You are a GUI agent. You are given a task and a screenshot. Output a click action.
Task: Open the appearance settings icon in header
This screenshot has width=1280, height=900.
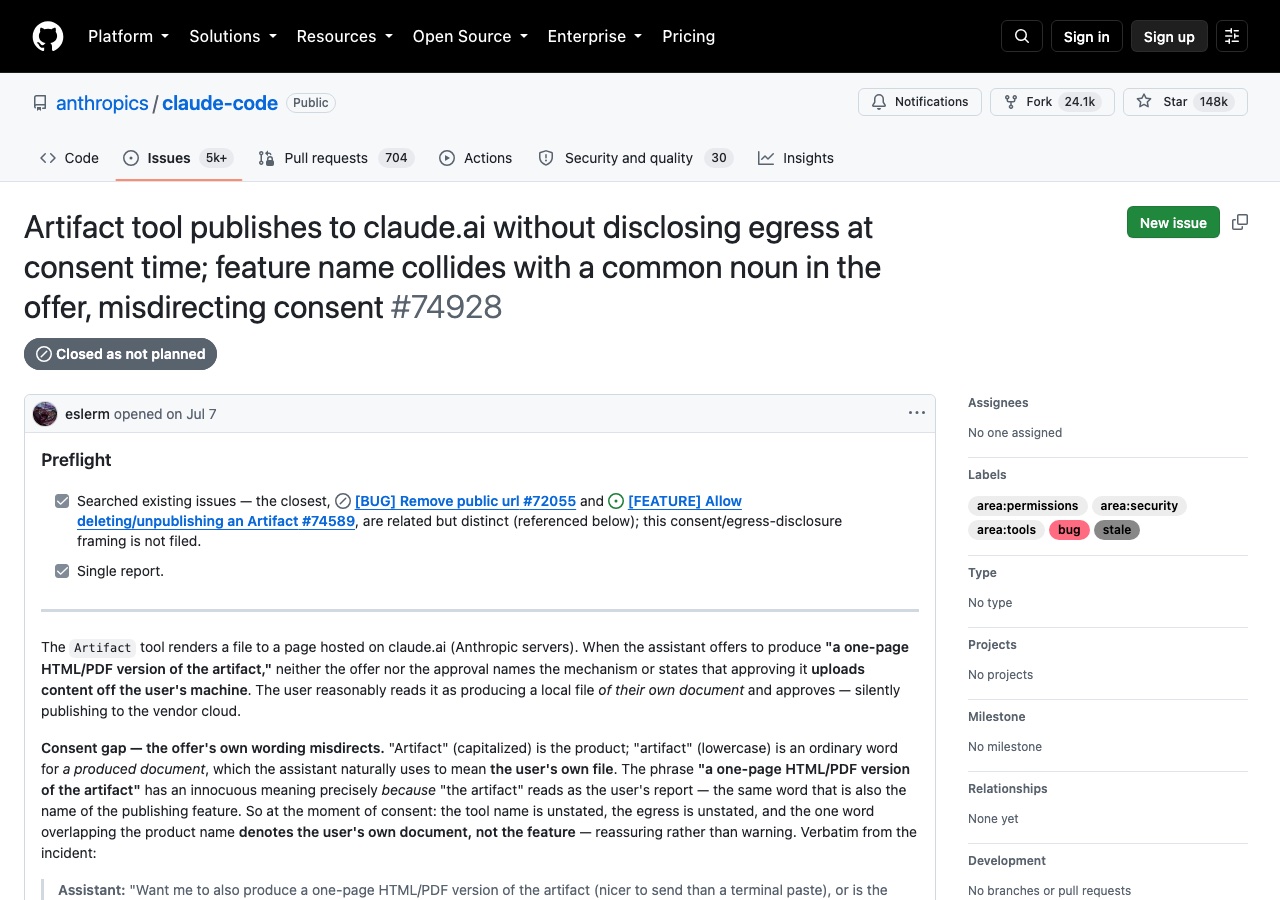pyautogui.click(x=1232, y=36)
